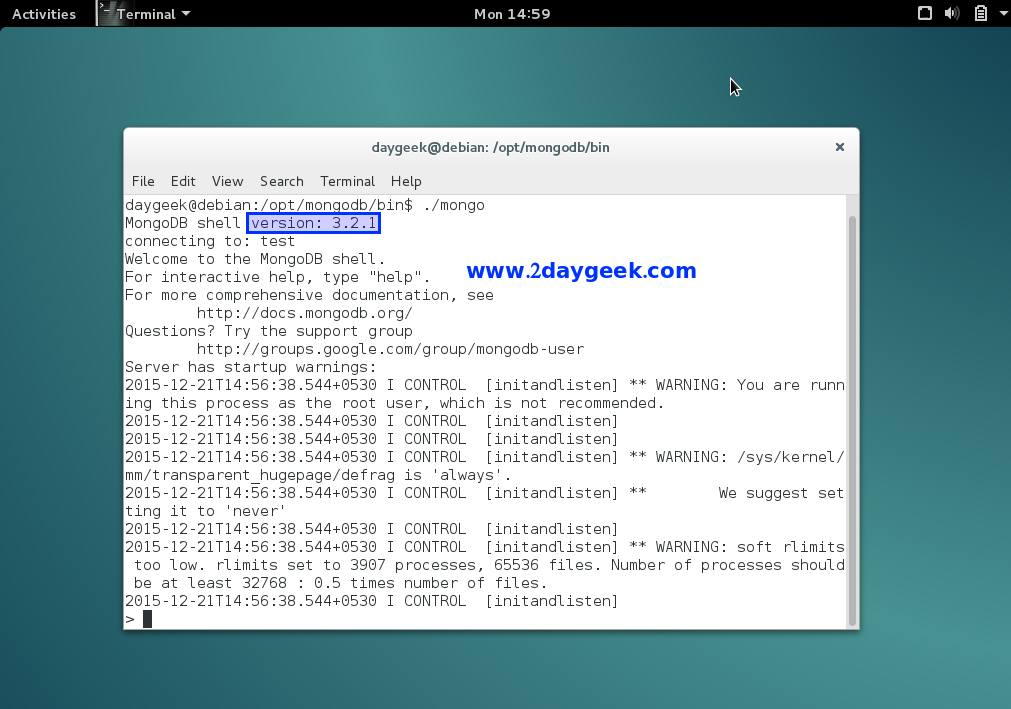The image size is (1011, 709).
Task: Open the Help menu
Action: point(406,181)
